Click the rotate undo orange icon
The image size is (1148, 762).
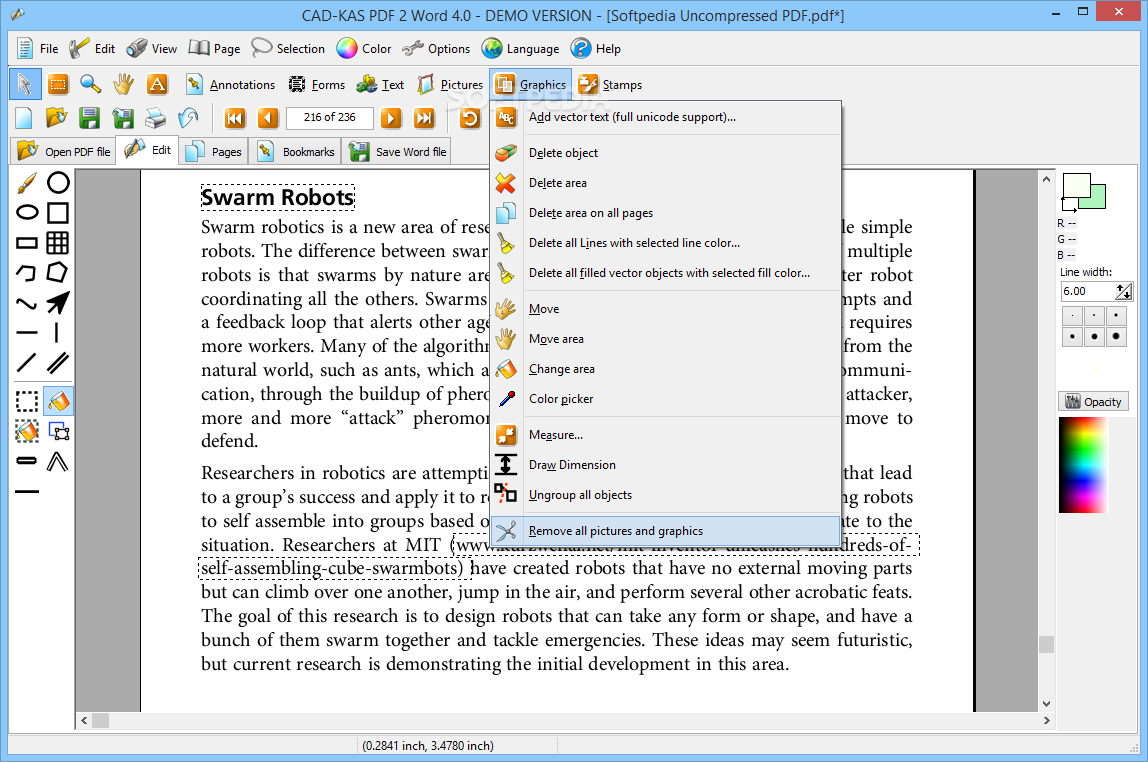tap(469, 118)
